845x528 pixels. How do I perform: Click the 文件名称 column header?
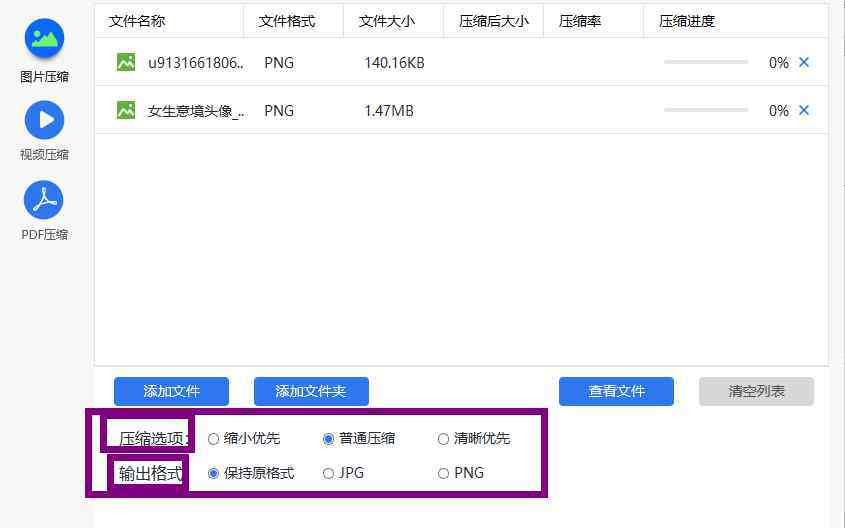coord(137,21)
